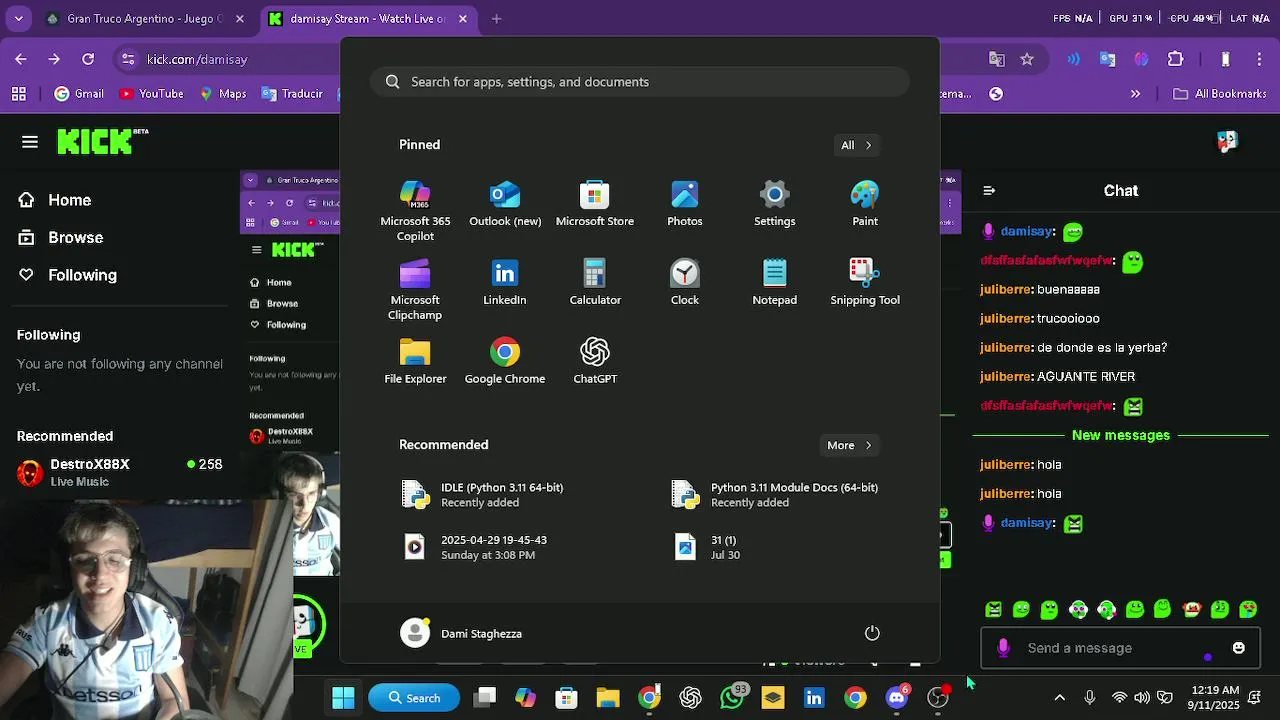The image size is (1280, 720).
Task: Open Microsoft 365 Copilot from pinned apps
Action: coord(415,211)
